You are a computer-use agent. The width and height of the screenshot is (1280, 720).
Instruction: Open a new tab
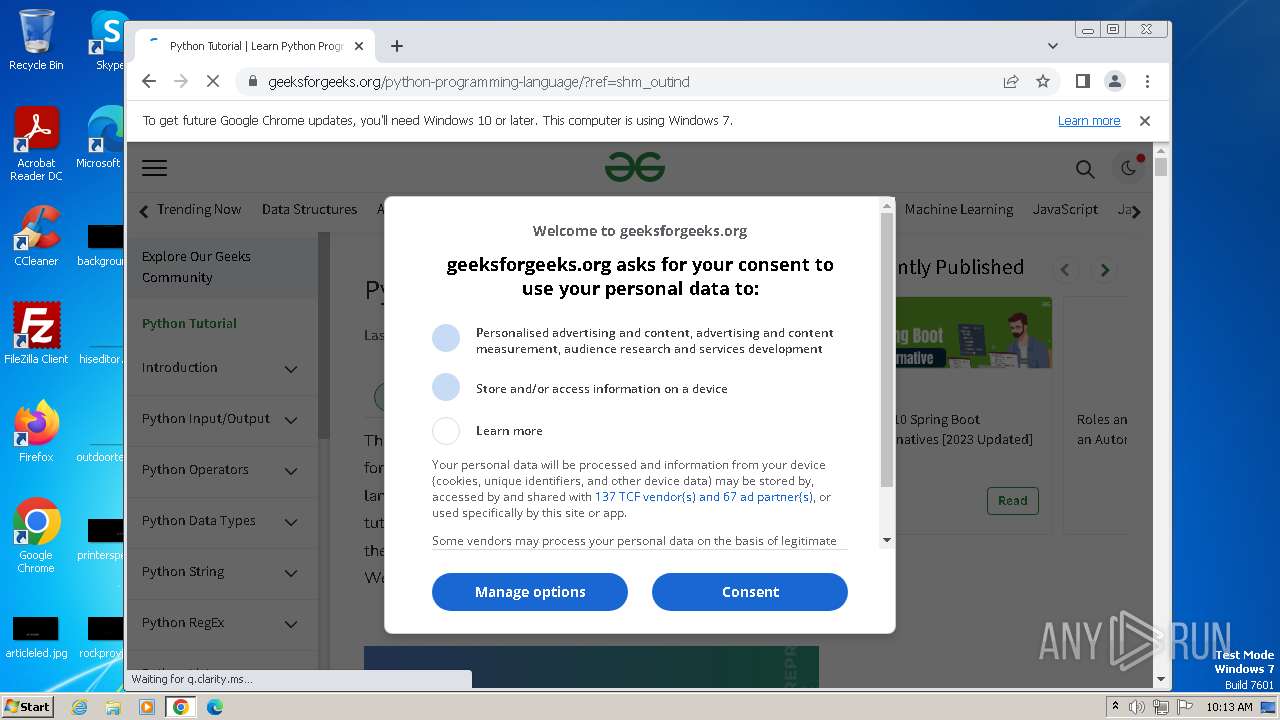point(397,46)
